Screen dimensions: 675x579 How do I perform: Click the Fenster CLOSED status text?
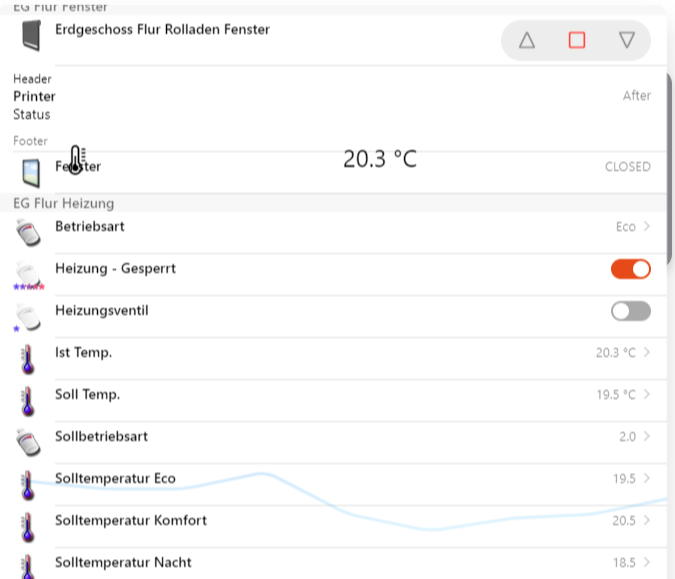(x=627, y=167)
